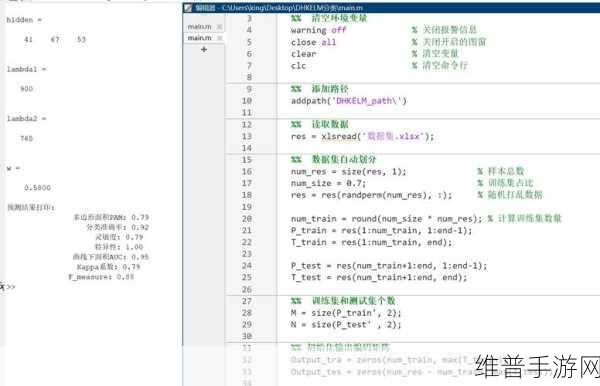
Task: Click 'lambda2 =' in command window
Action: point(26,119)
